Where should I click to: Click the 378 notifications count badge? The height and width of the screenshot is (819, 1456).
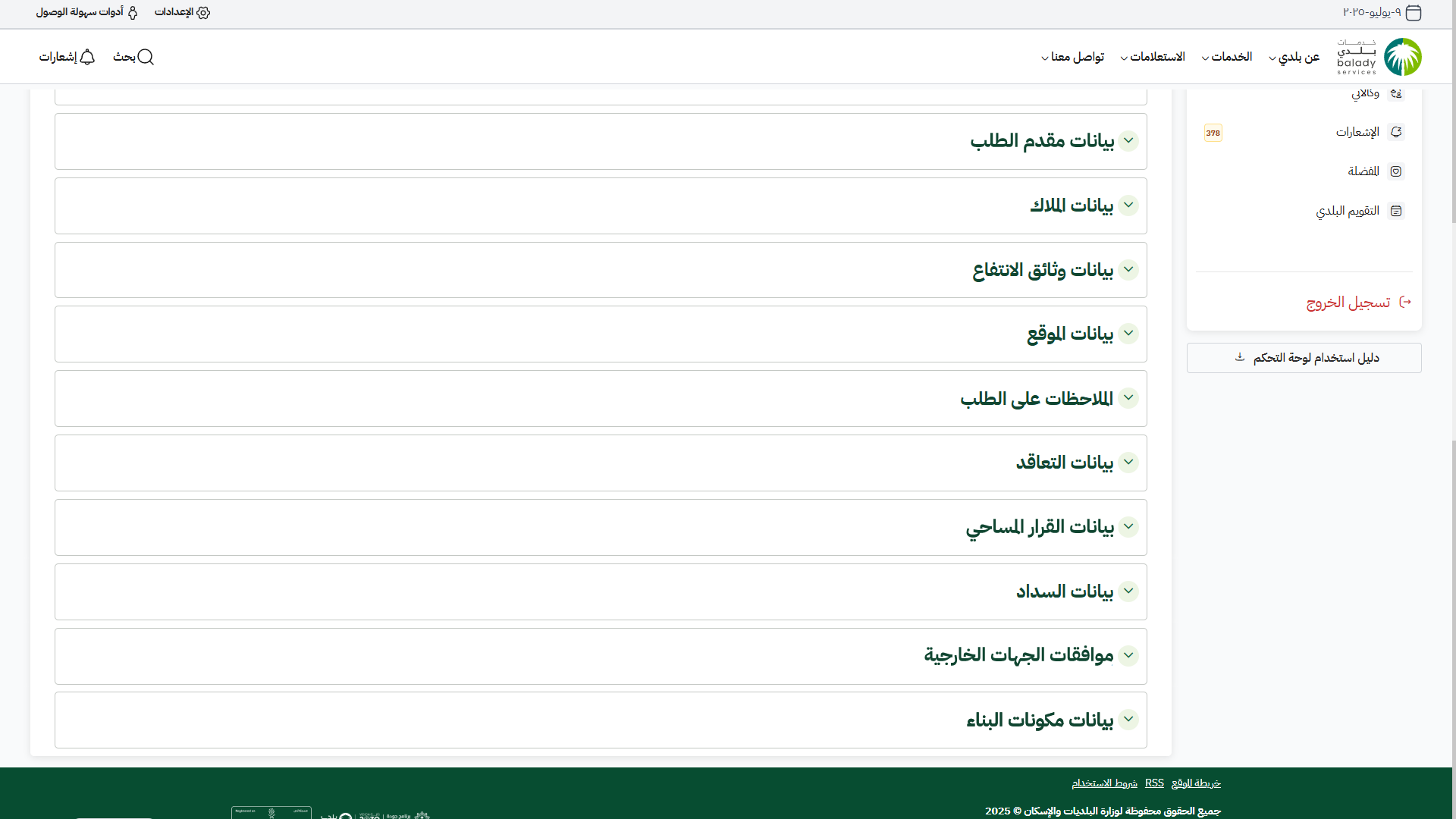[x=1213, y=133]
